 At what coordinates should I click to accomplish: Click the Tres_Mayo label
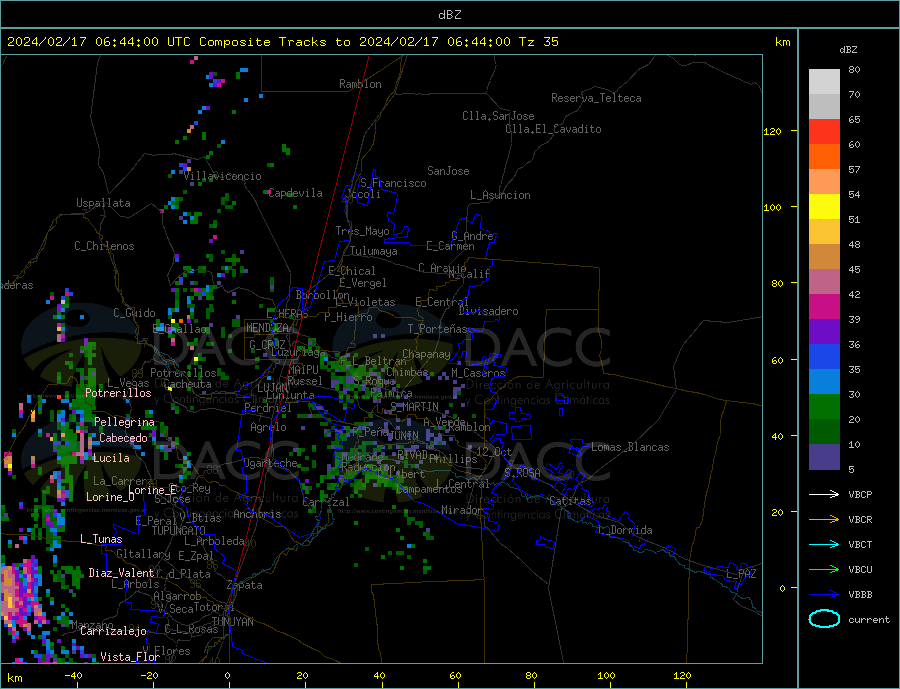[x=362, y=231]
